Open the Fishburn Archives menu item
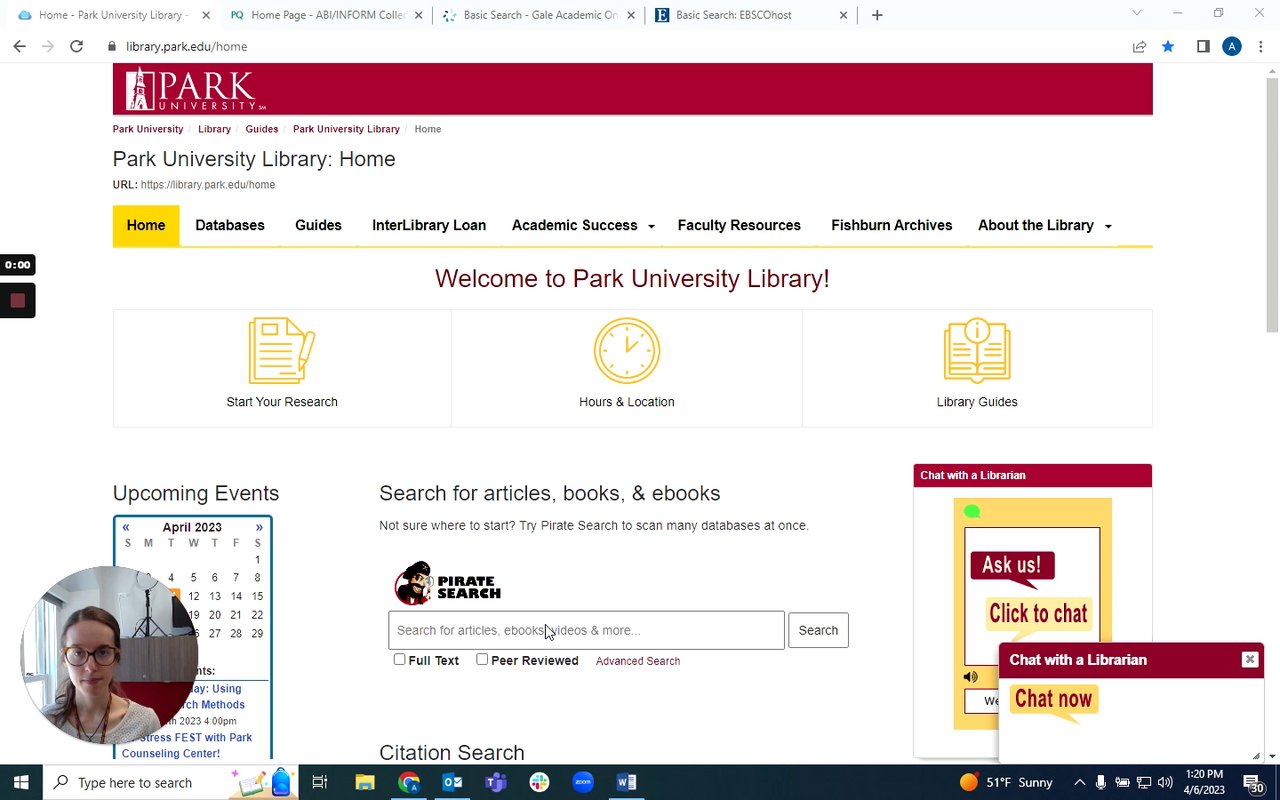The height and width of the screenshot is (800, 1280). click(x=892, y=225)
